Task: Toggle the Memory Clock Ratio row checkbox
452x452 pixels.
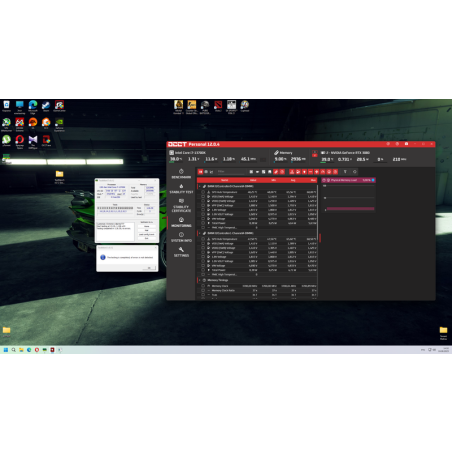Action: click(x=203, y=290)
